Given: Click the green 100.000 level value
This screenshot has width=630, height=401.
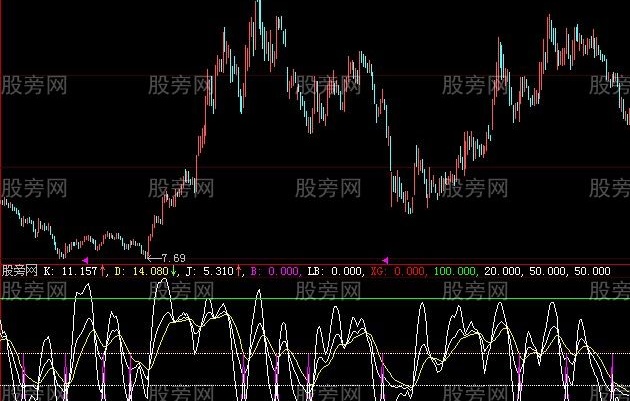Looking at the screenshot, I should point(454,271).
